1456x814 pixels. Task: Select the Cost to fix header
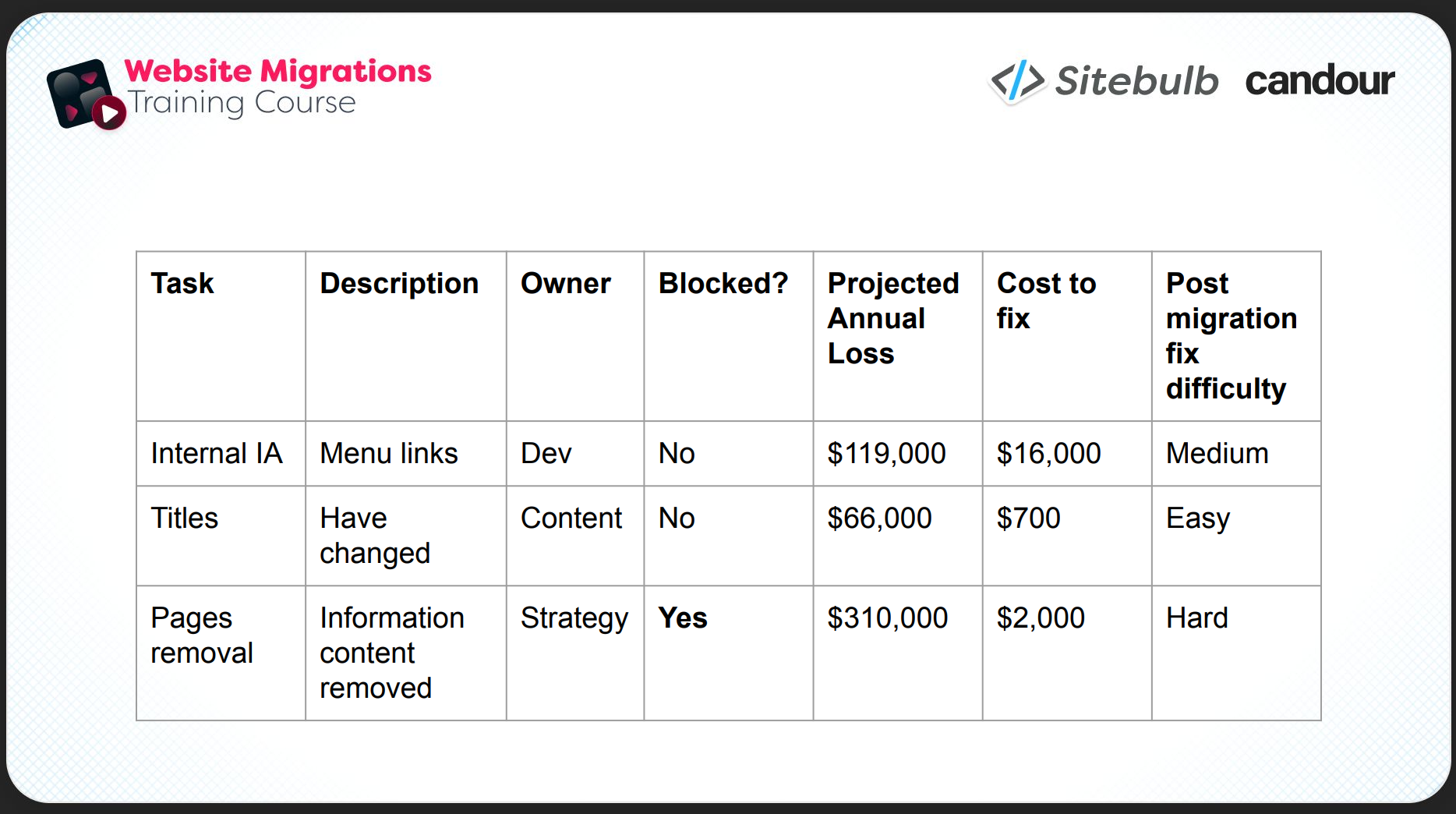click(1046, 301)
